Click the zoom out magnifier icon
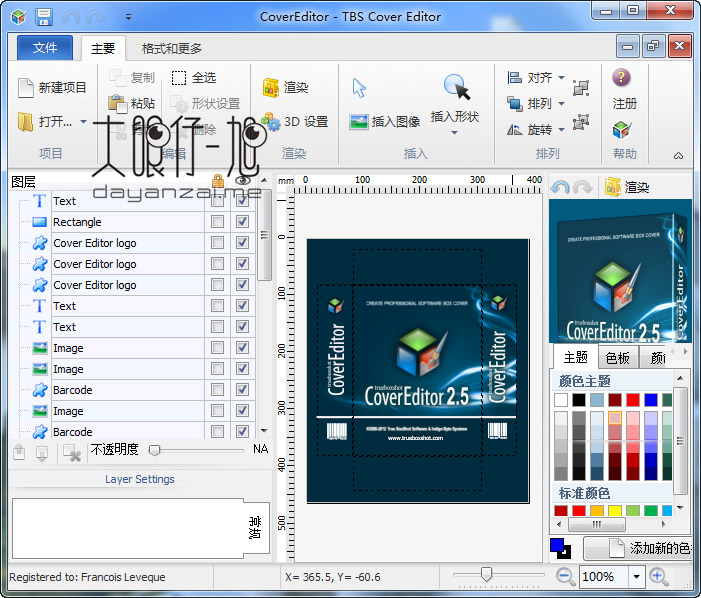The image size is (701, 598). [566, 577]
